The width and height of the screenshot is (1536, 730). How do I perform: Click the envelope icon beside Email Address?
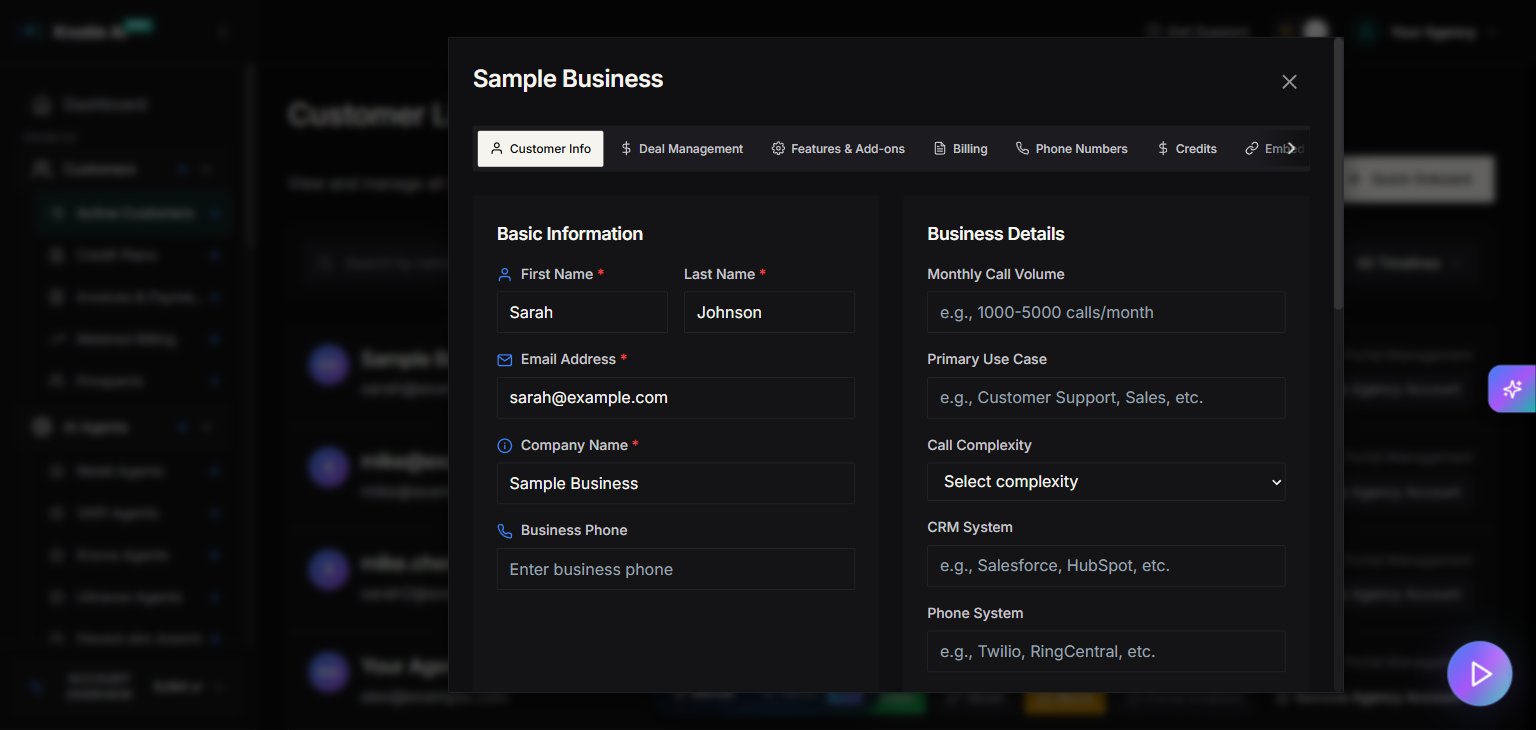pos(504,360)
